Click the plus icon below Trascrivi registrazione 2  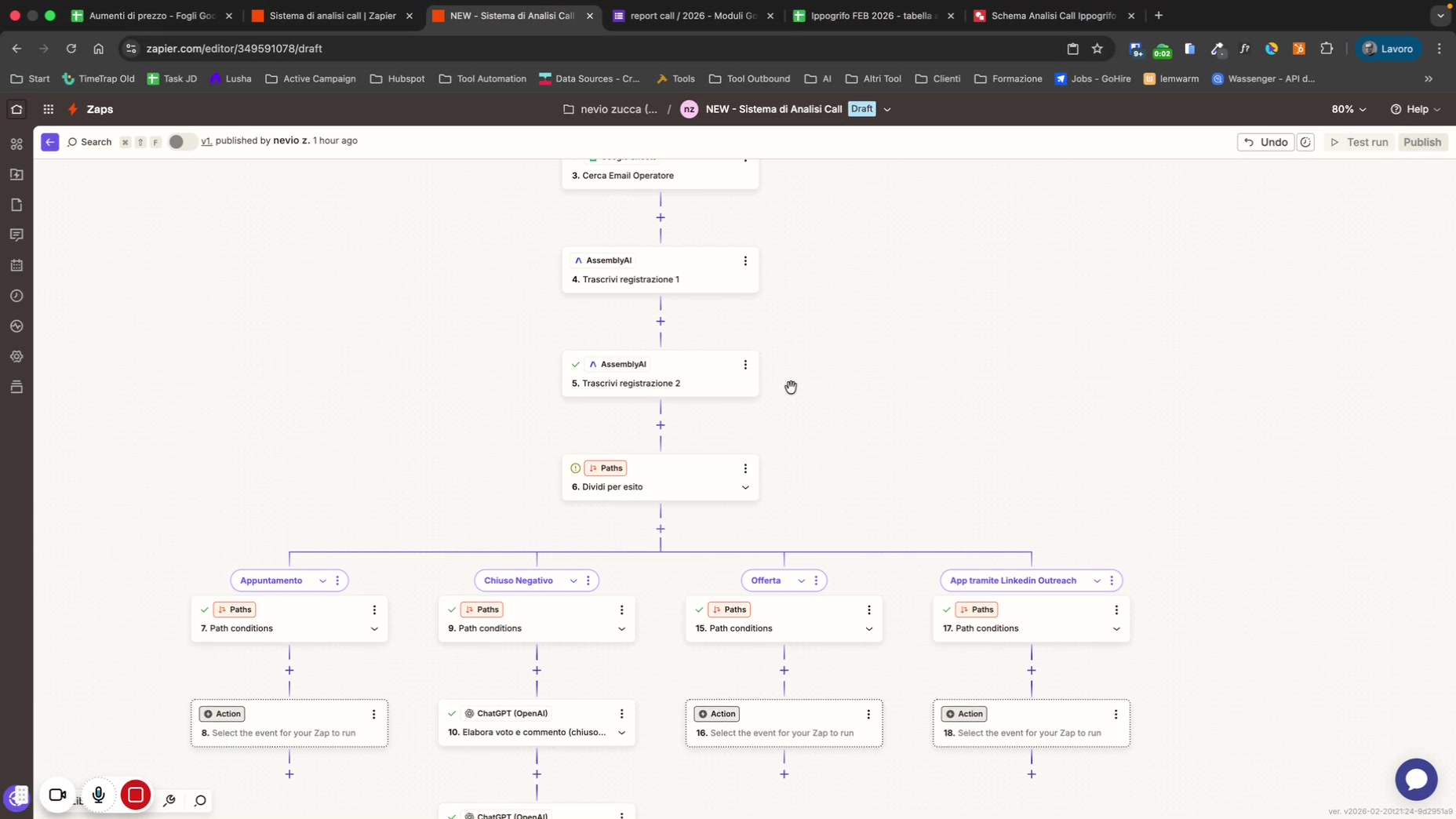point(660,425)
